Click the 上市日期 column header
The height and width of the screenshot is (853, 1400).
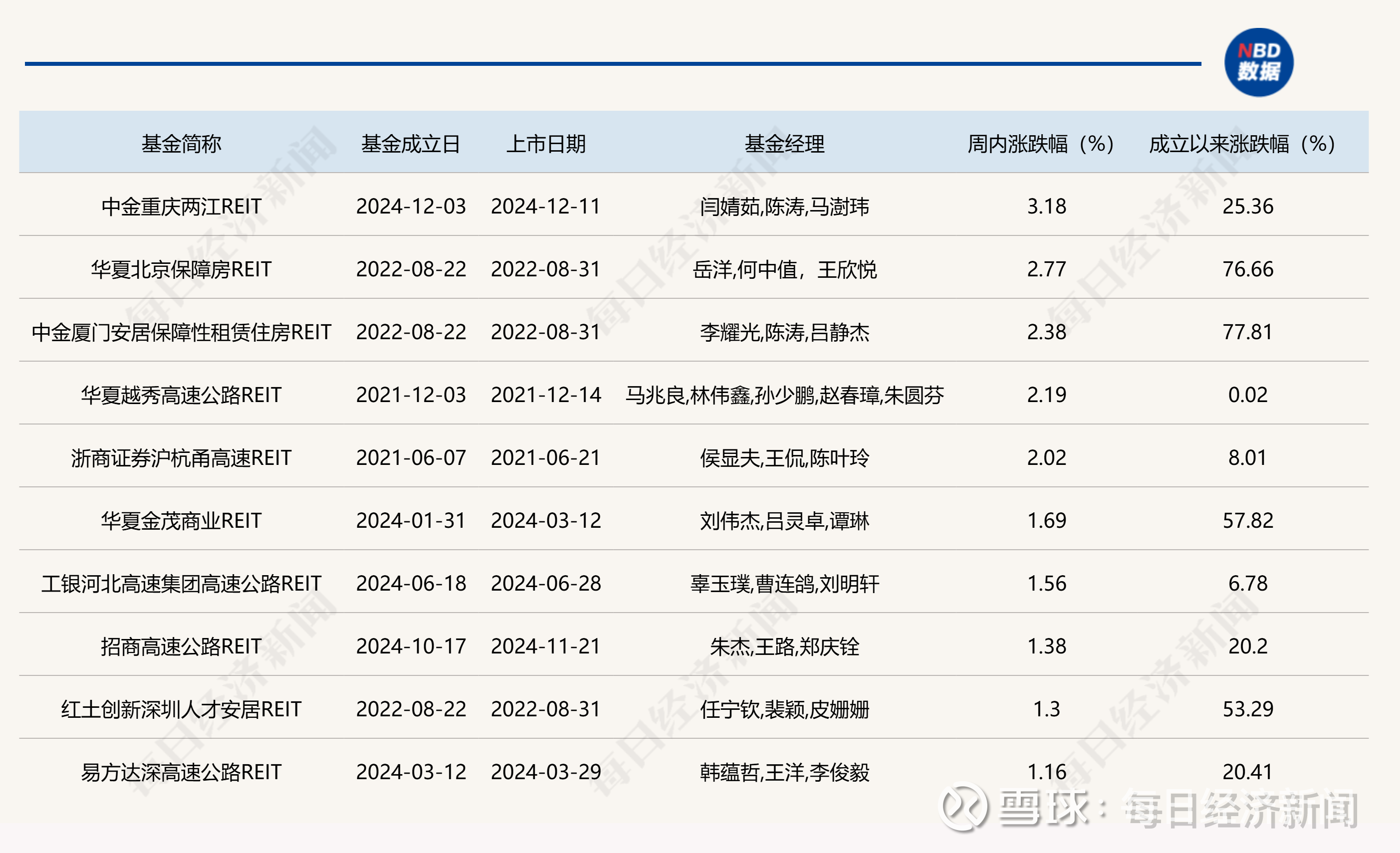click(x=545, y=144)
